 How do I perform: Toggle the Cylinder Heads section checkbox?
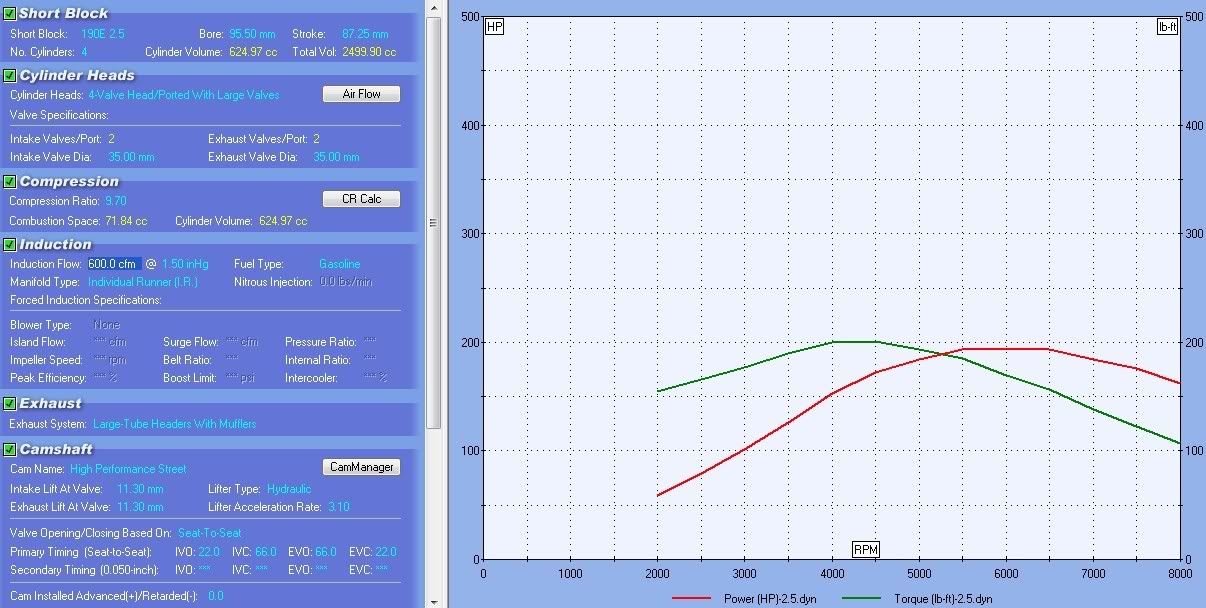[10, 75]
